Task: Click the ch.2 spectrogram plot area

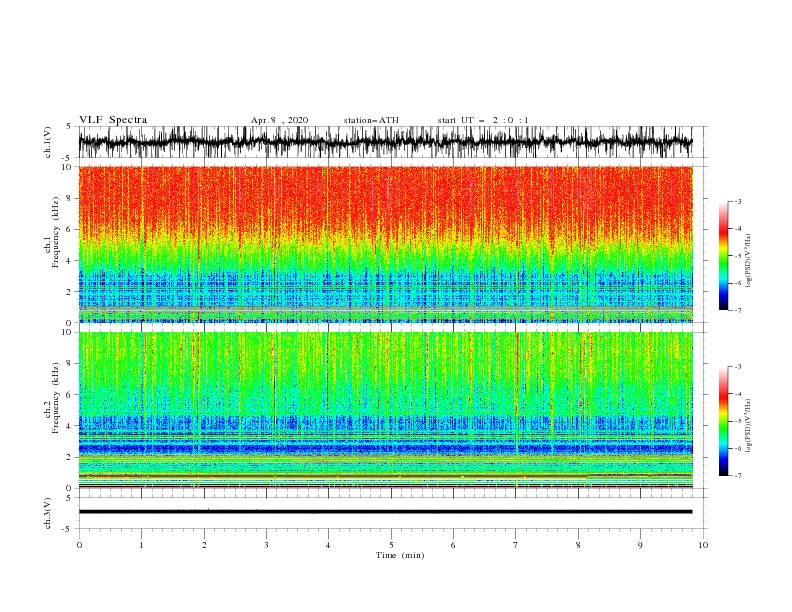Action: click(x=385, y=410)
